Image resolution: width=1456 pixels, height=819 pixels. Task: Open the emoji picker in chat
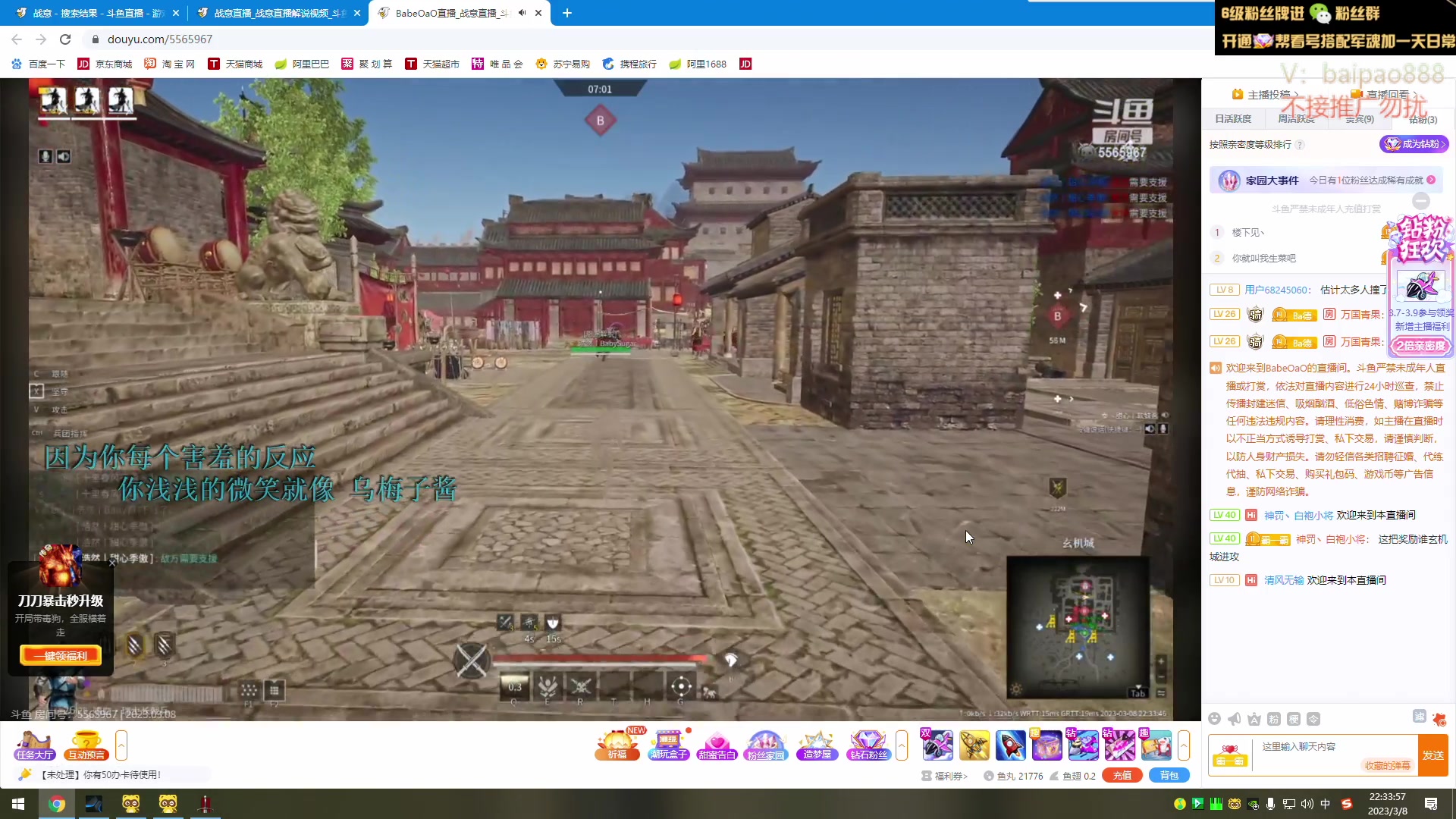coord(1215,719)
